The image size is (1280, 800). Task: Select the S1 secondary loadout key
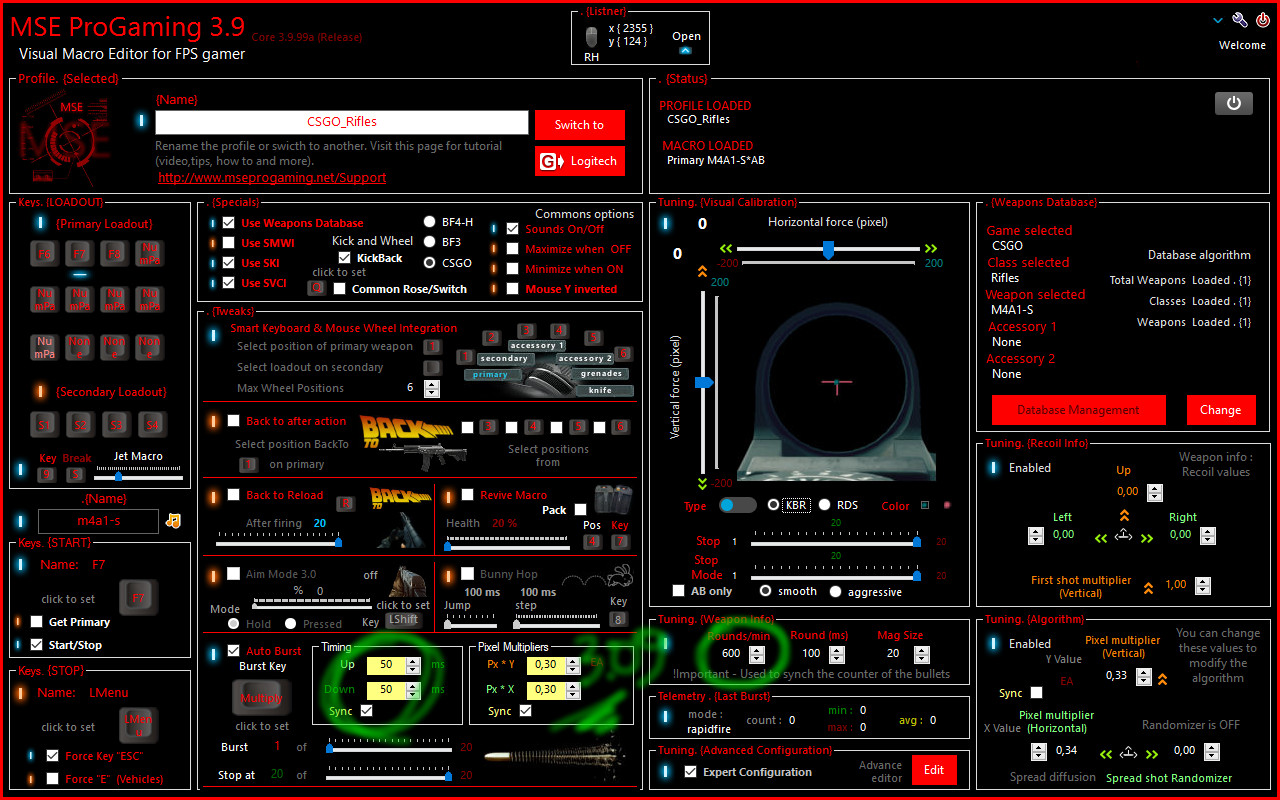(x=44, y=425)
